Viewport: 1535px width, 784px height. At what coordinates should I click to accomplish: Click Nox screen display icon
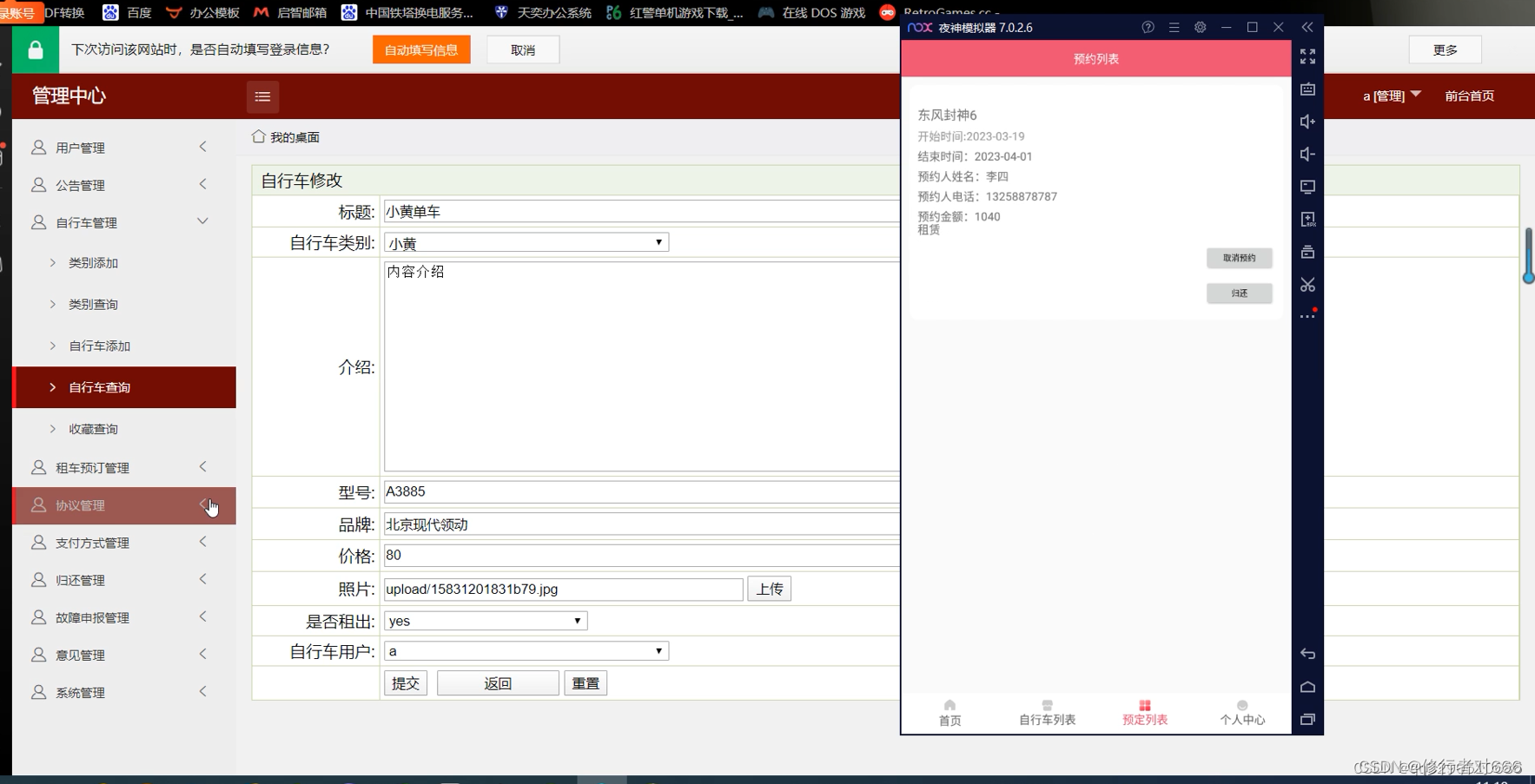pyautogui.click(x=1307, y=187)
